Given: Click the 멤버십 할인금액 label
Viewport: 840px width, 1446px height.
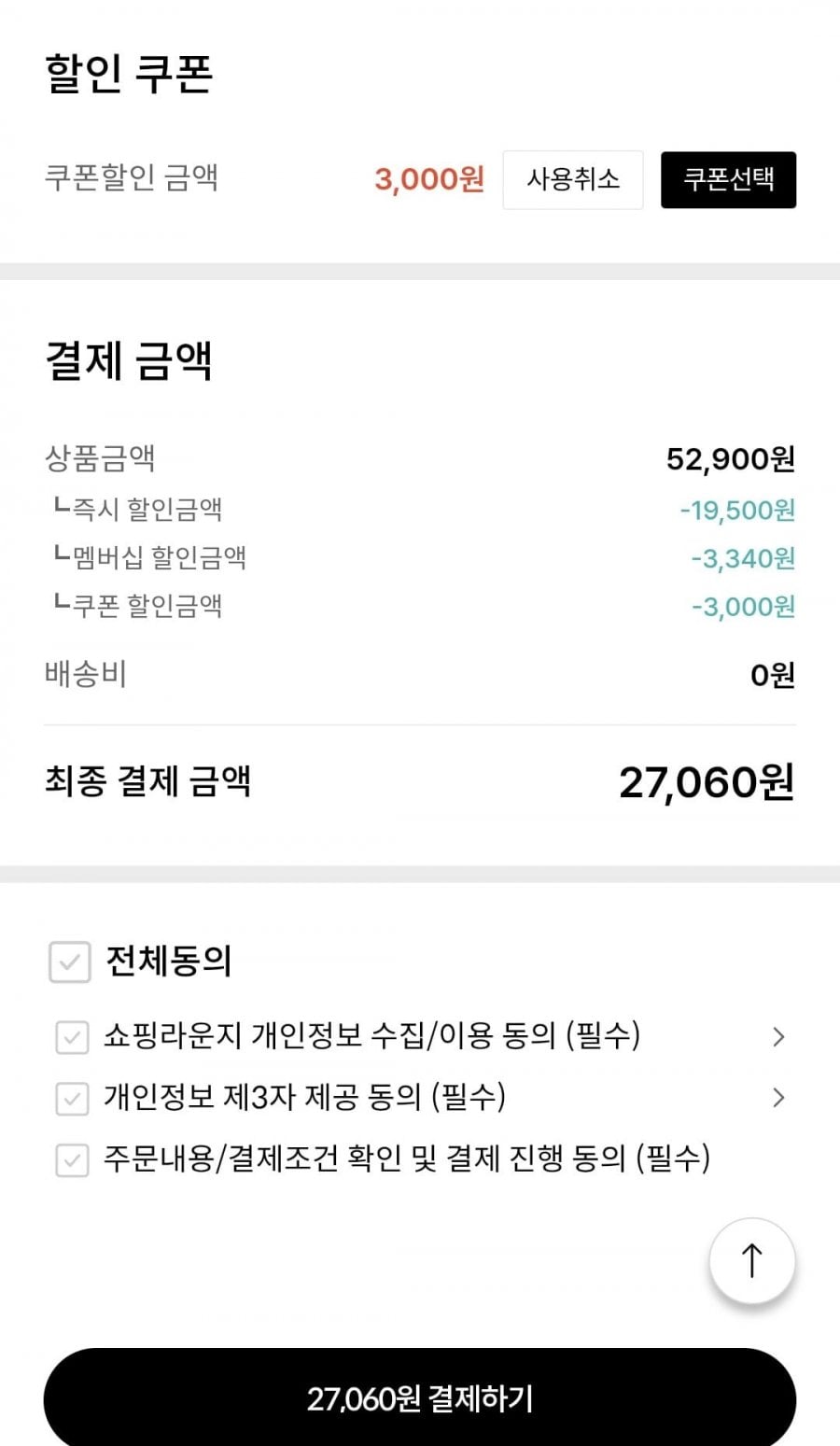Looking at the screenshot, I should pyautogui.click(x=159, y=558).
